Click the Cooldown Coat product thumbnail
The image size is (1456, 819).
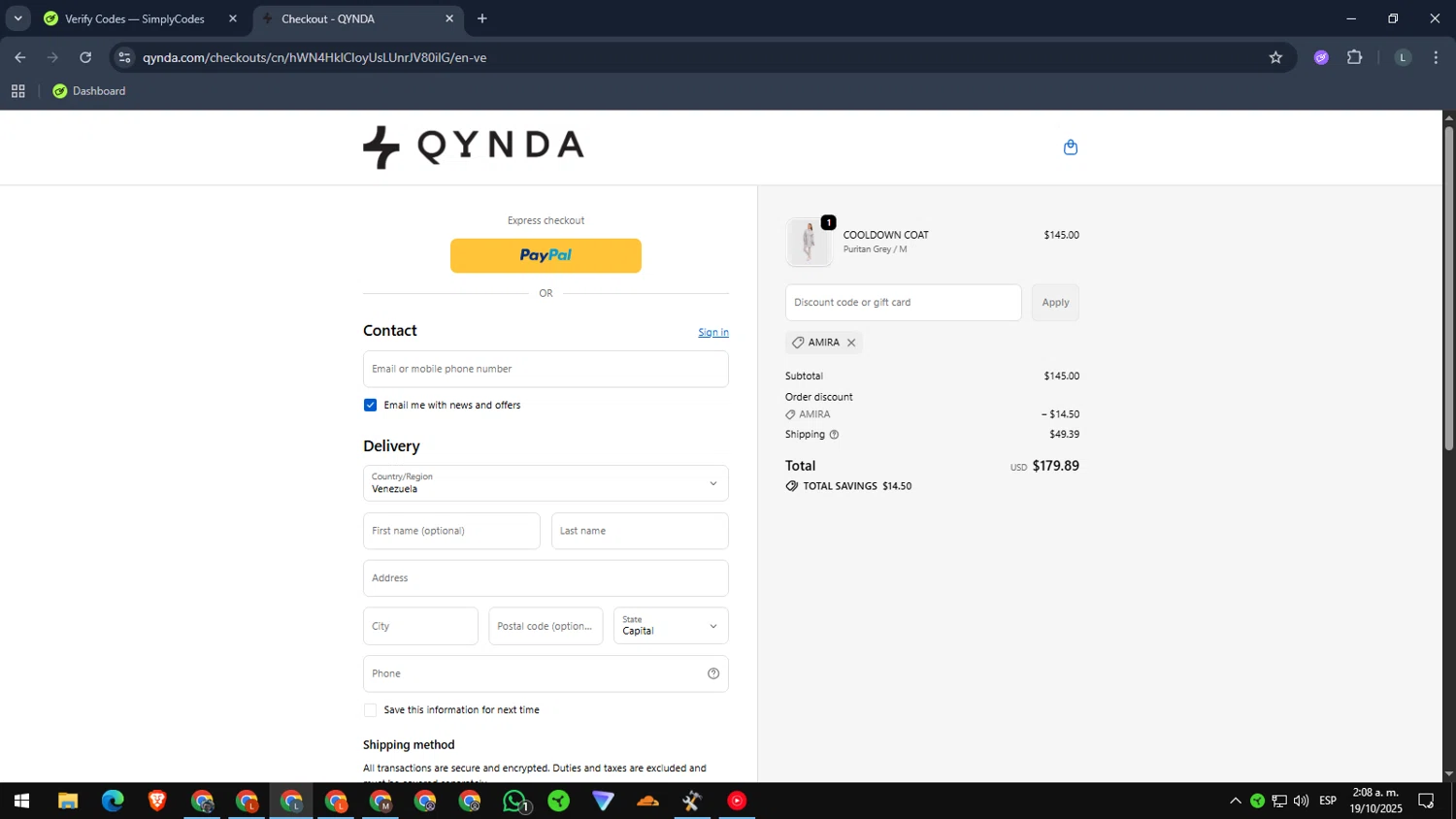point(809,242)
